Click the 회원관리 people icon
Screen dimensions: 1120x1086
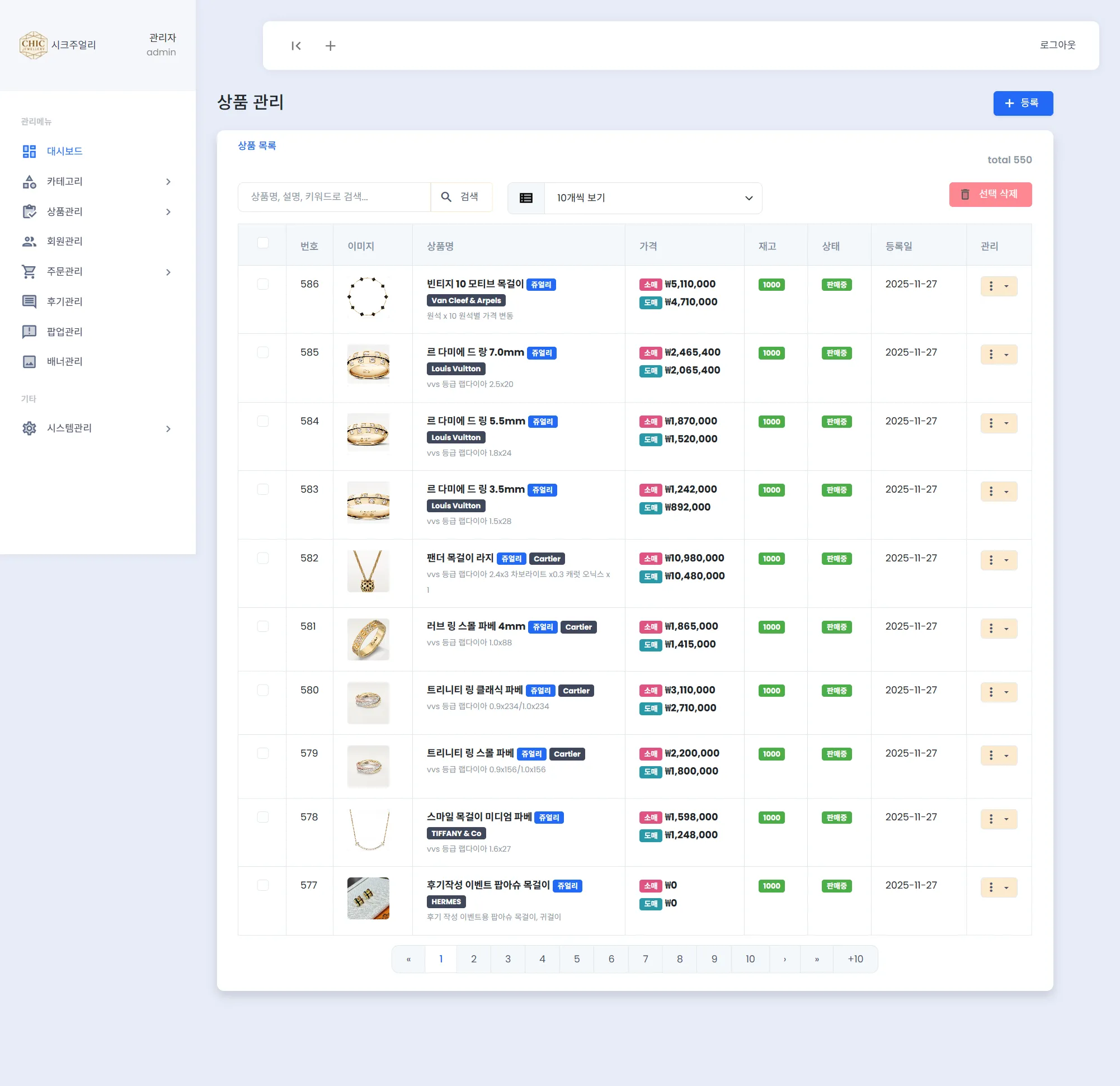pos(29,242)
